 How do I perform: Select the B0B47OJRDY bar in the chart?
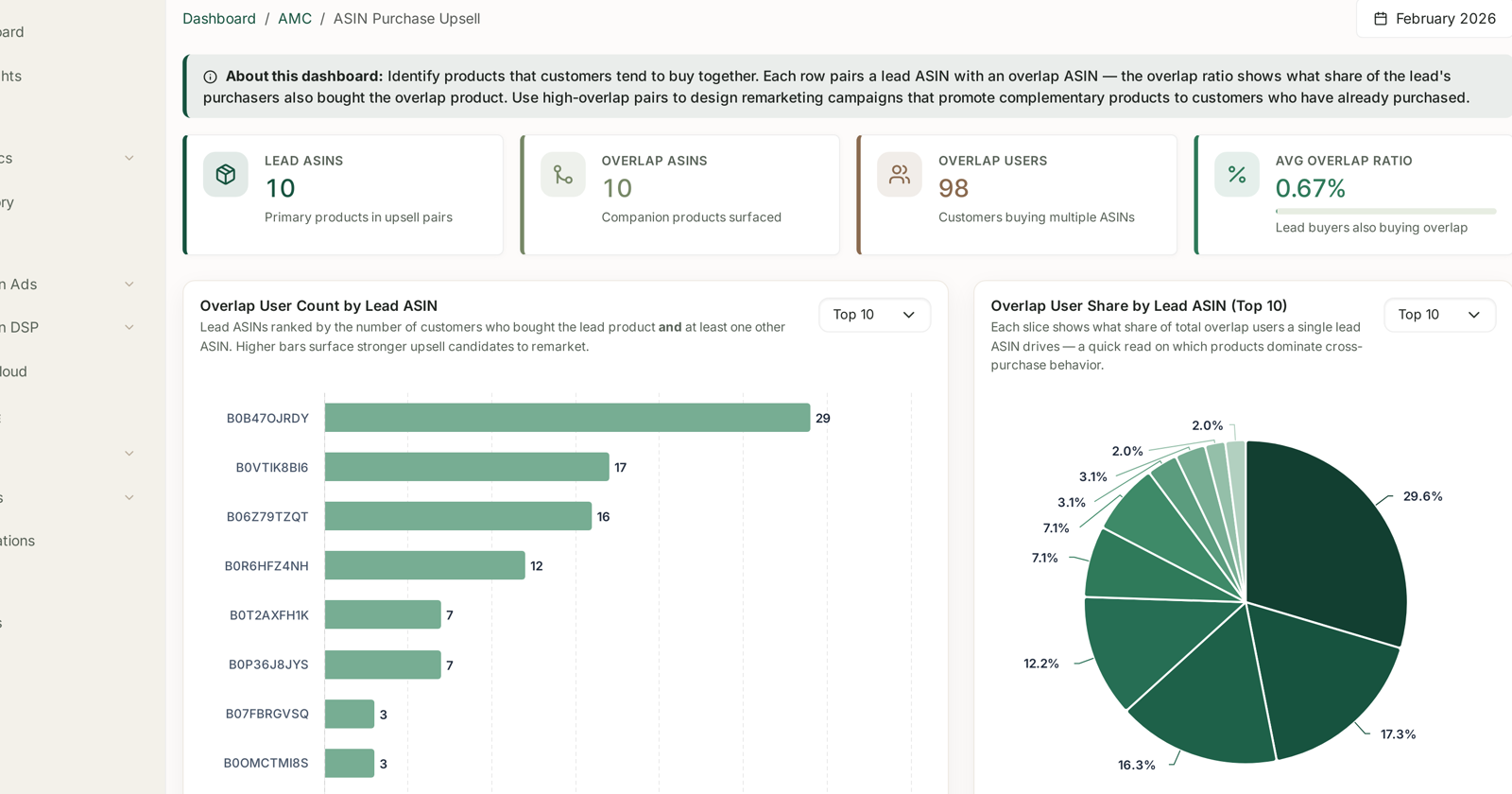(567, 418)
